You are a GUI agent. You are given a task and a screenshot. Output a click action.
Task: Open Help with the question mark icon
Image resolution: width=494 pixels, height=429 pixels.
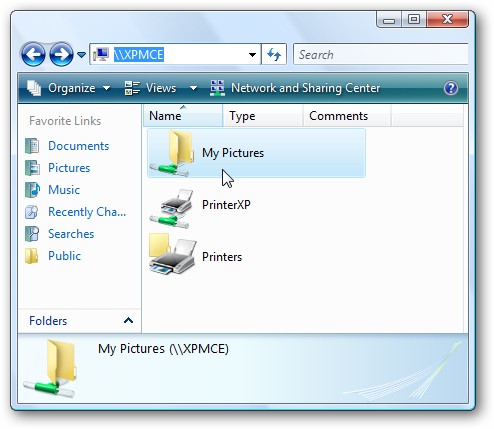451,88
